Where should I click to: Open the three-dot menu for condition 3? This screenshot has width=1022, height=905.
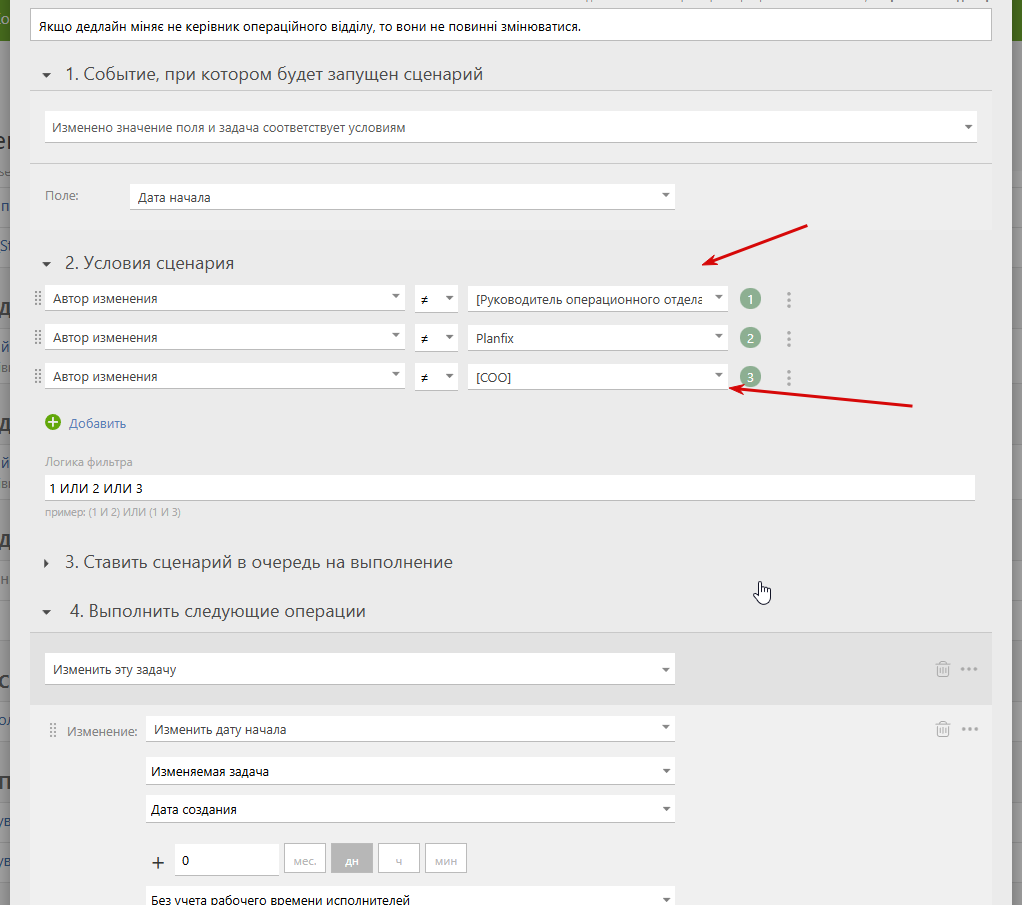(x=789, y=378)
